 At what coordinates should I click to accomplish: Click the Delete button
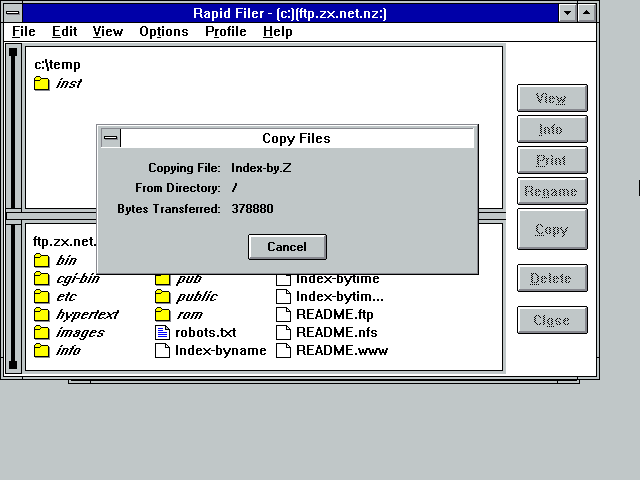(x=552, y=278)
